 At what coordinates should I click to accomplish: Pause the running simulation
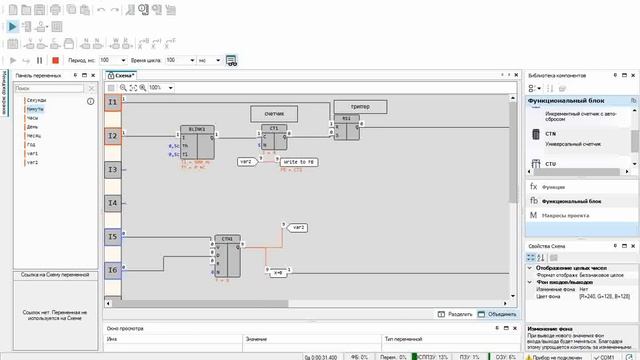[x=40, y=60]
